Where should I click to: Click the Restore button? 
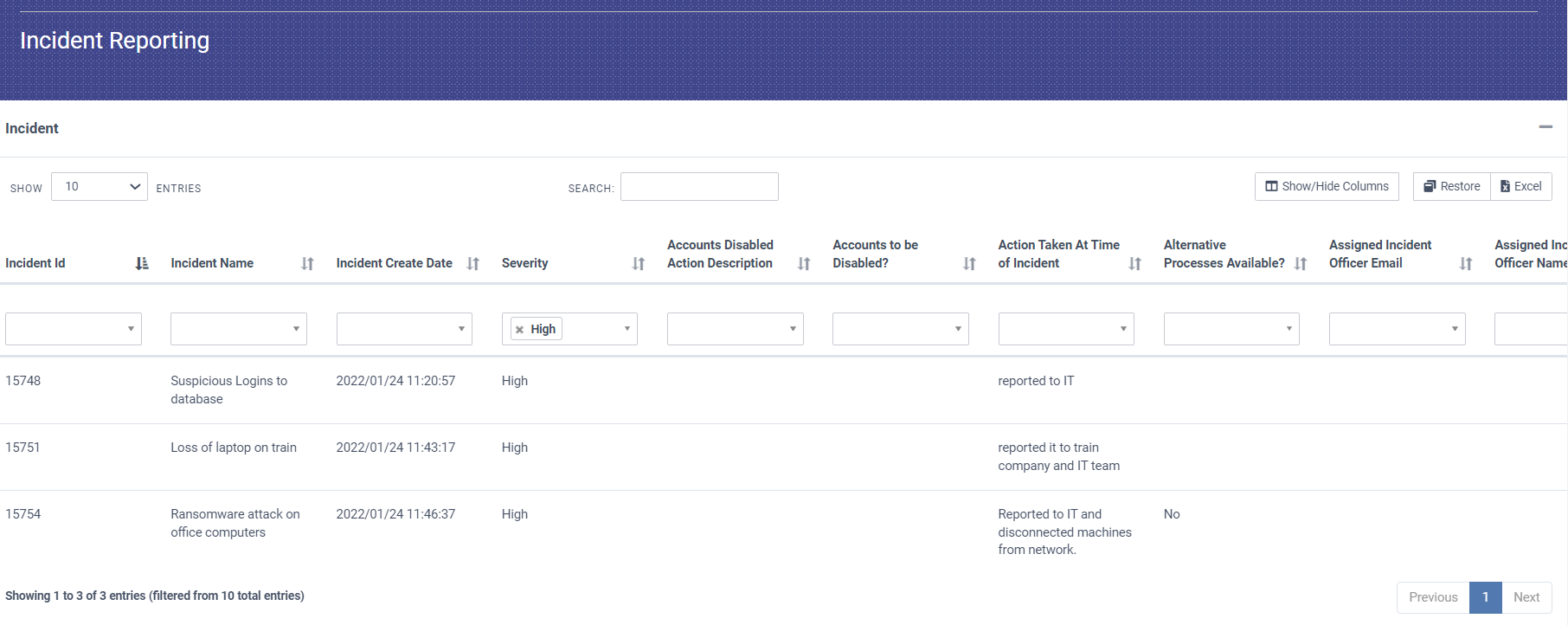pyautogui.click(x=1452, y=186)
